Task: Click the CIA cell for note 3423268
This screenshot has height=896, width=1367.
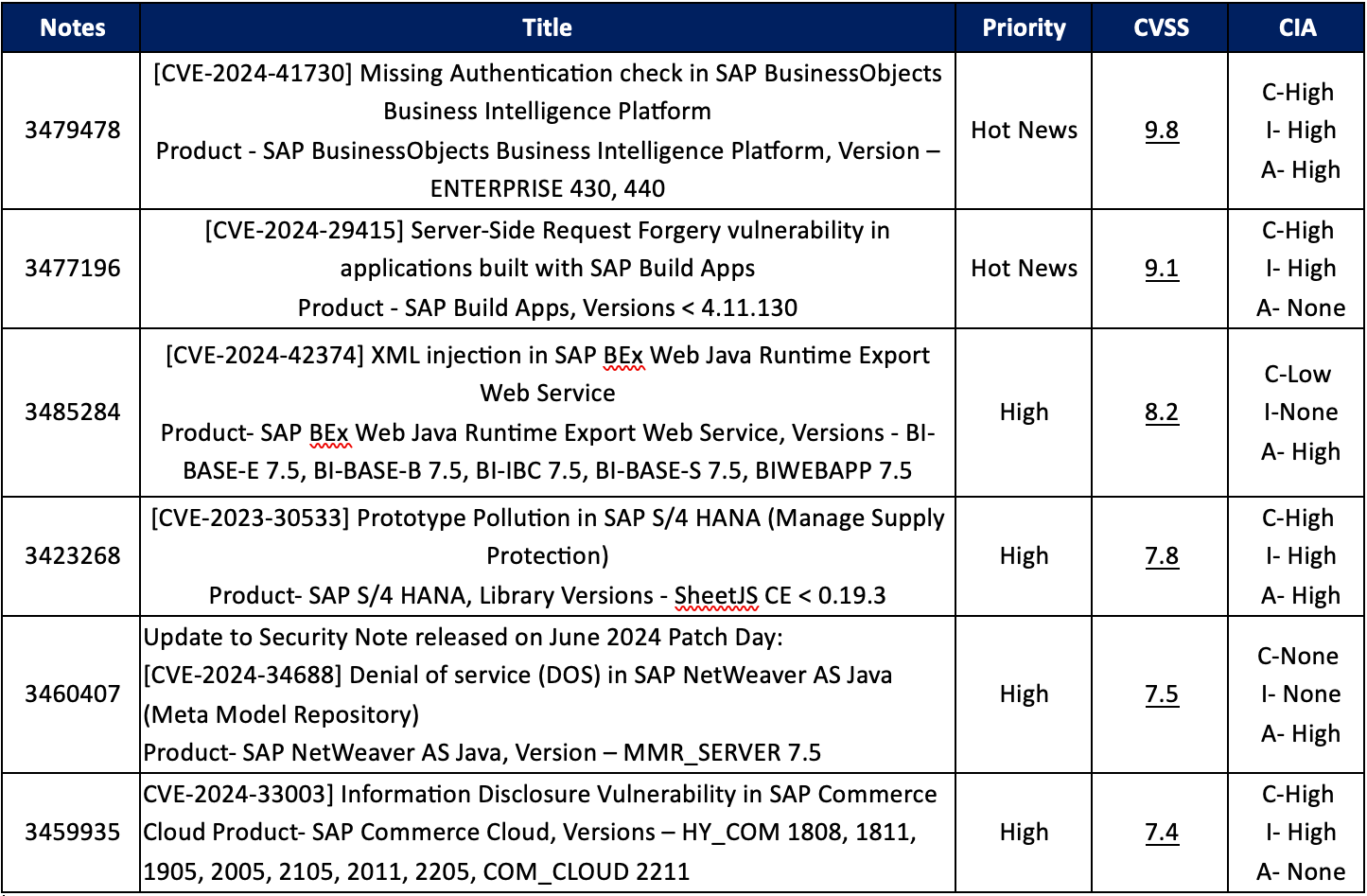Action: pos(1297,556)
